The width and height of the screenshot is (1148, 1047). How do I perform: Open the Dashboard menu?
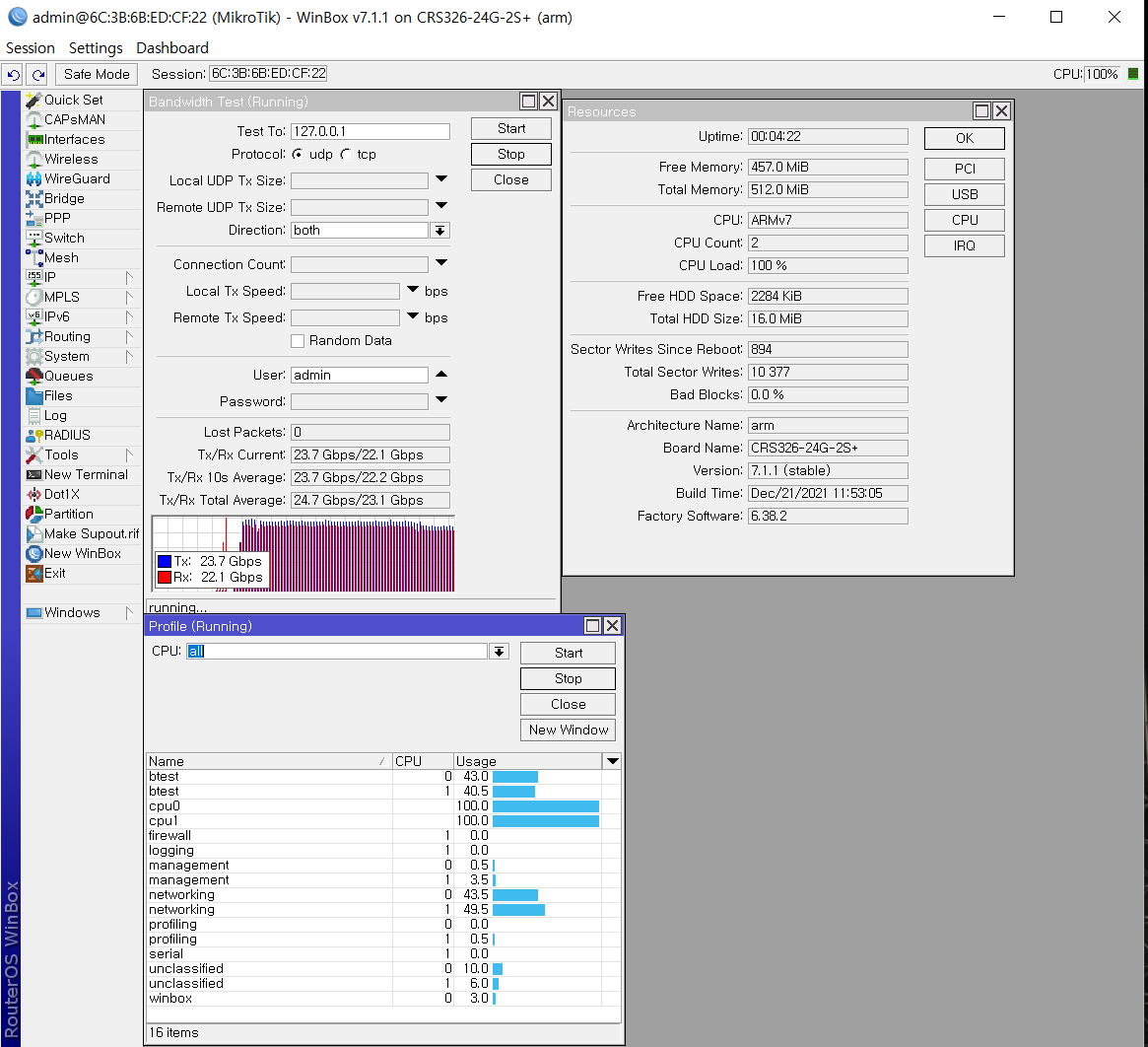click(x=172, y=48)
